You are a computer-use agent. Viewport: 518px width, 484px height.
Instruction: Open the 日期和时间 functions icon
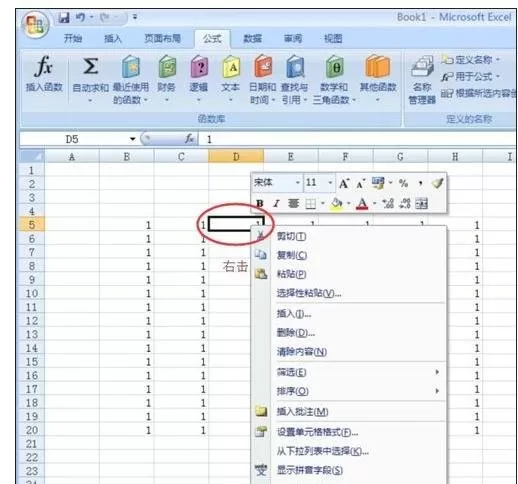(x=263, y=66)
